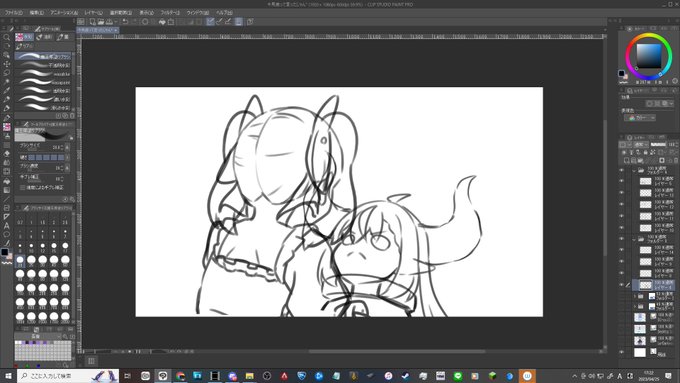Click the Save icon in command bar
680x383 pixels.
[109, 22]
